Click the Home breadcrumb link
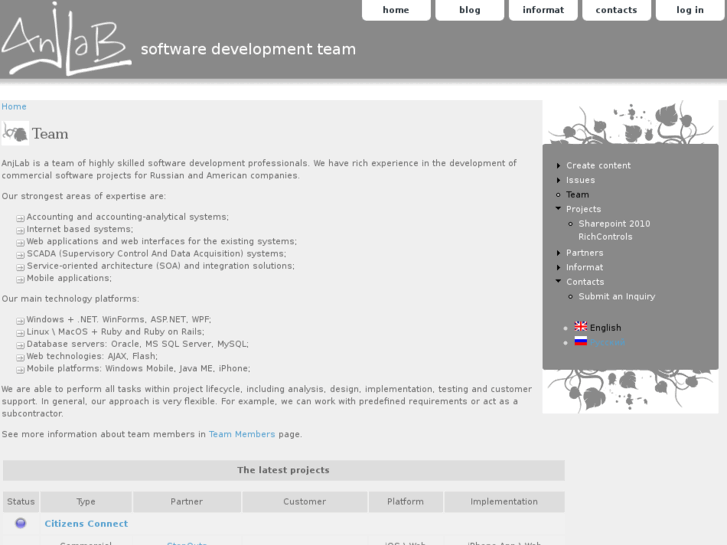 coord(14,107)
